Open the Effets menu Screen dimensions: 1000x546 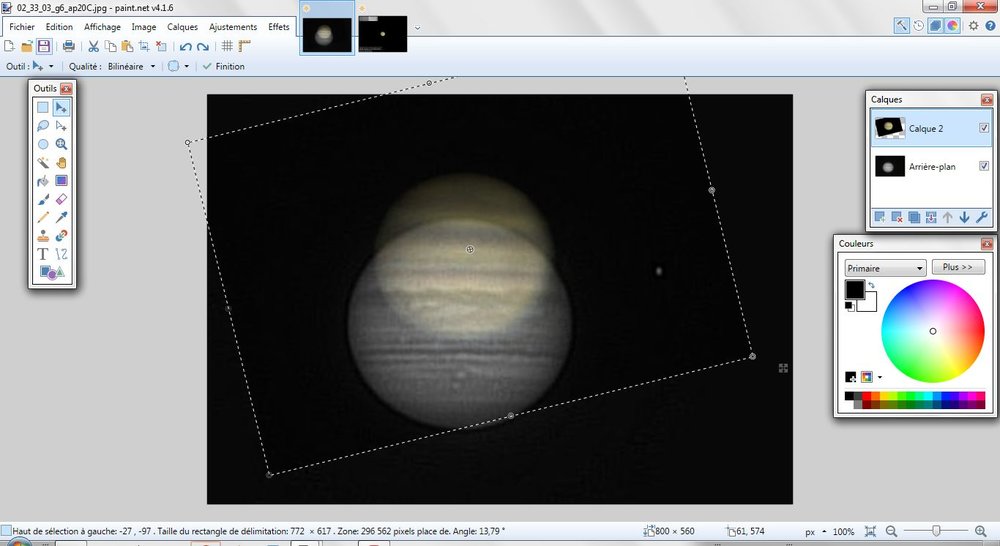click(x=279, y=27)
